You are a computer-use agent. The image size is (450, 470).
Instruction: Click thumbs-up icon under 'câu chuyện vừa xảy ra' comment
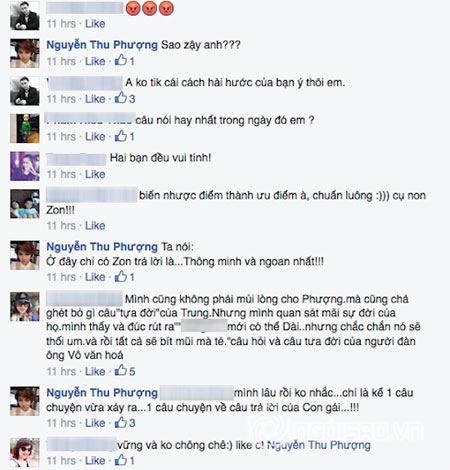pos(121,422)
